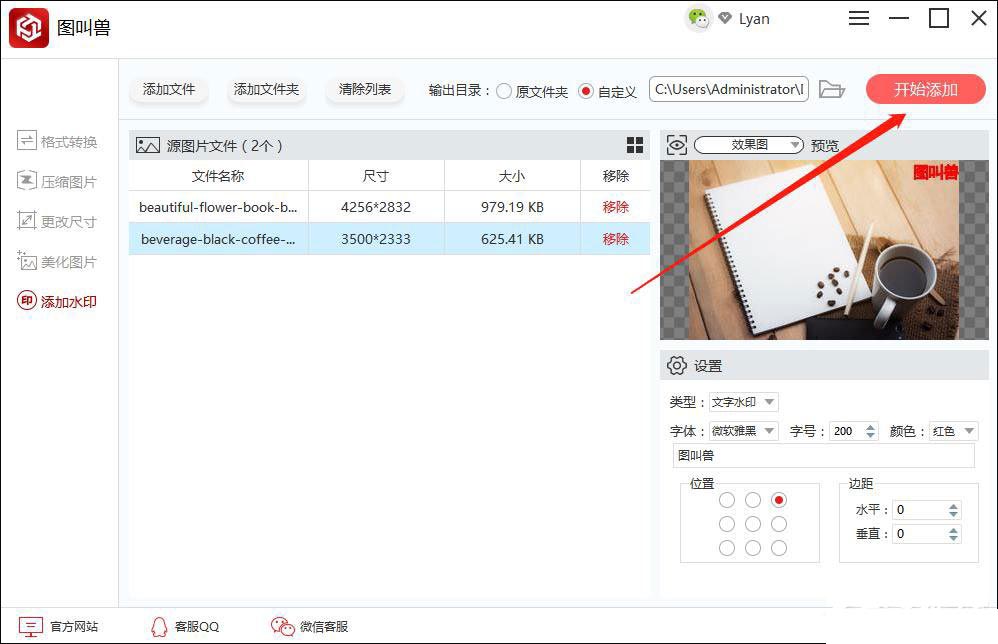Screen dimensions: 998x644
Task: Click 清除列表 to clear the file list
Action: click(x=363, y=89)
